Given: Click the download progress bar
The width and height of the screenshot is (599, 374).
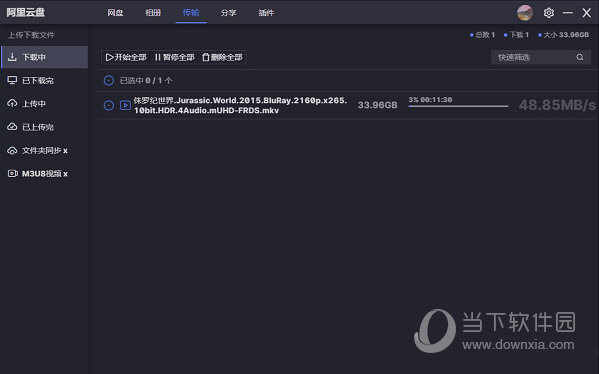Looking at the screenshot, I should pyautogui.click(x=458, y=106).
